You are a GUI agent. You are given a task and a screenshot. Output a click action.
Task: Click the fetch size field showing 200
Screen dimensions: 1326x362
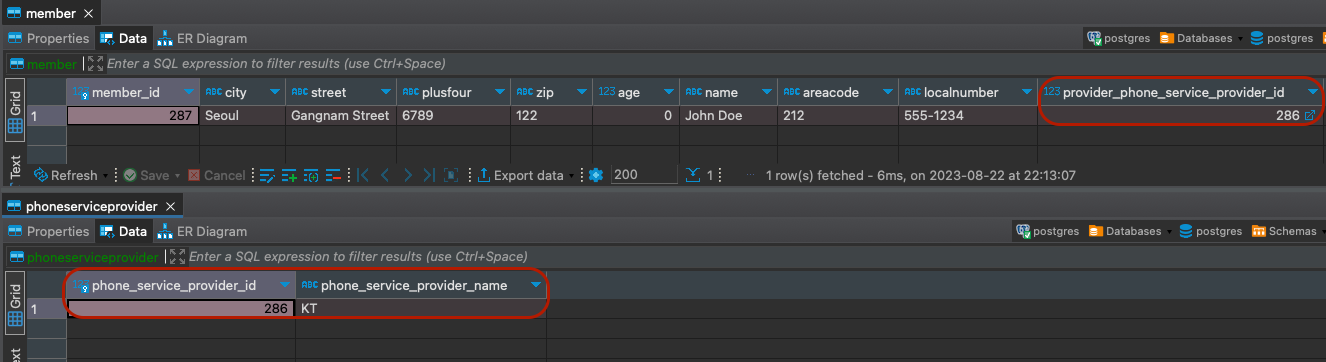pos(643,175)
